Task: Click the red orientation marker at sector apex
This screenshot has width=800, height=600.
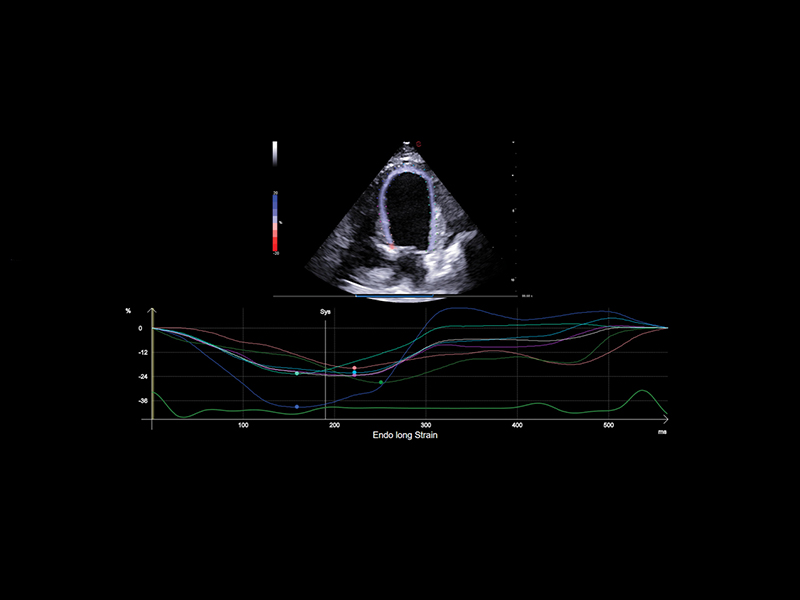Action: [418, 144]
